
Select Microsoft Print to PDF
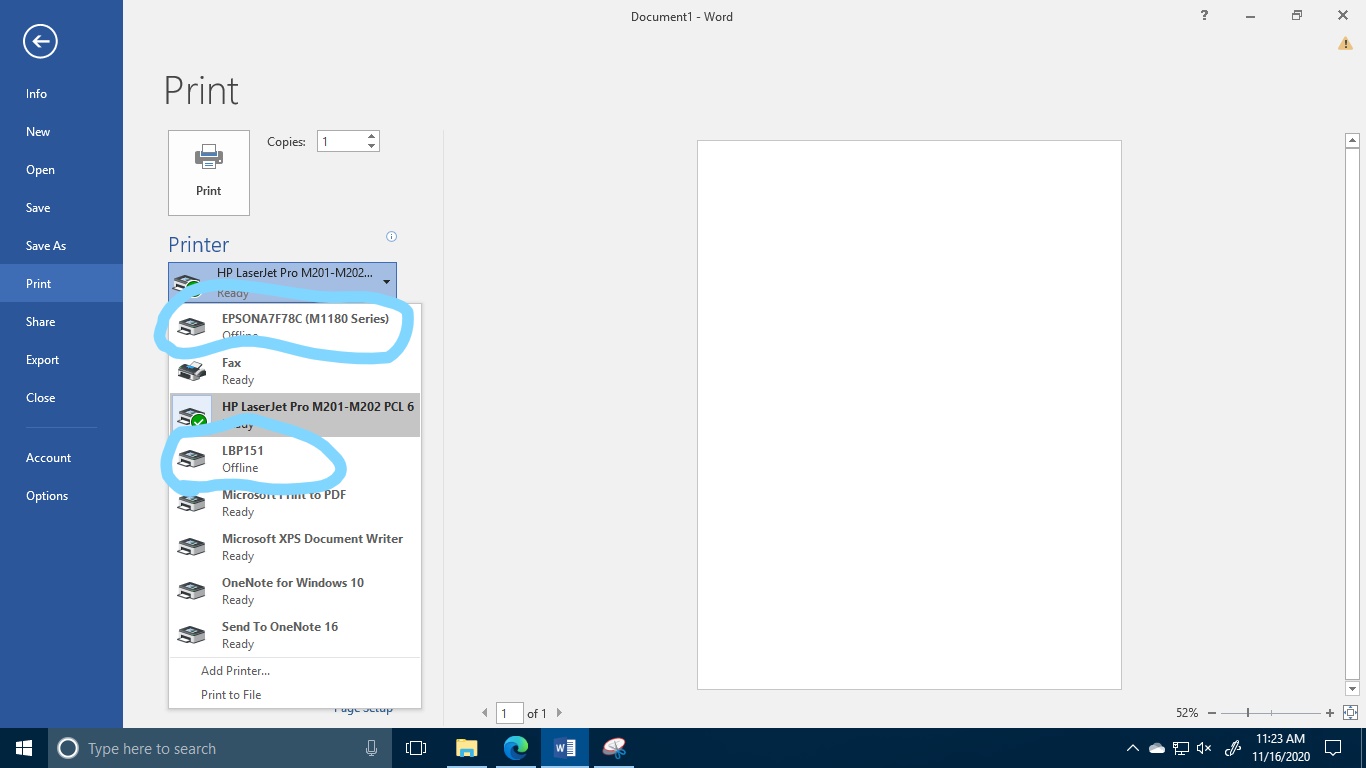click(295, 503)
